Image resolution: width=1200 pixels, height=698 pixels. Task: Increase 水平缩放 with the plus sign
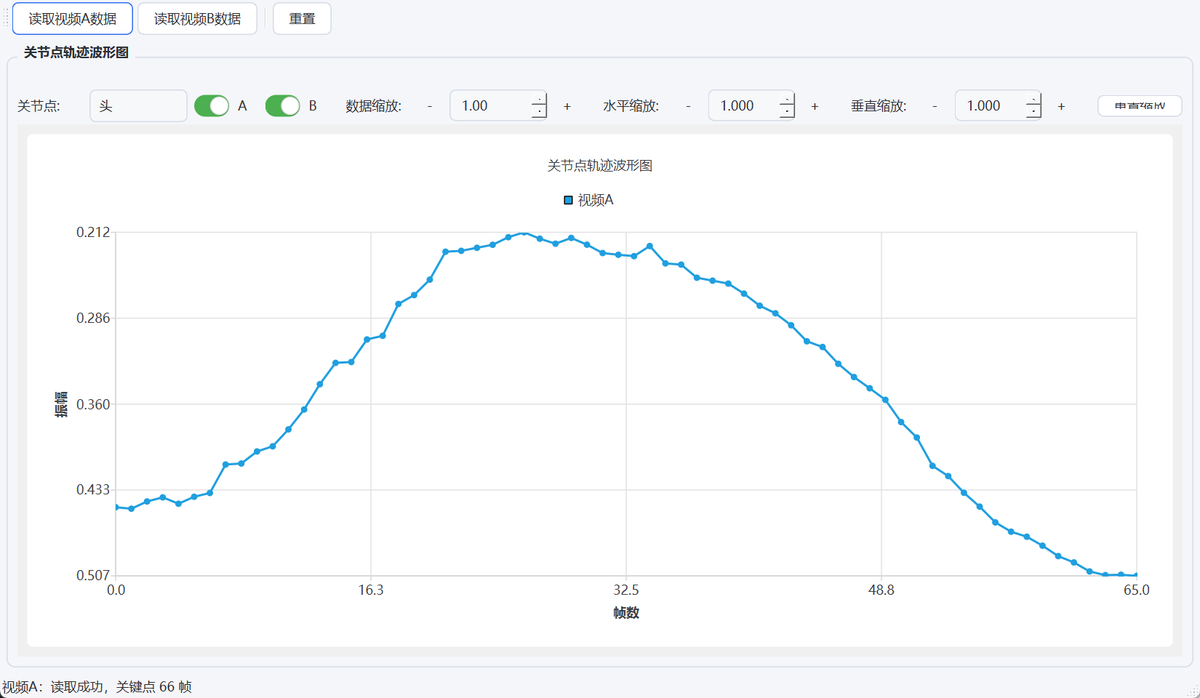coord(814,106)
